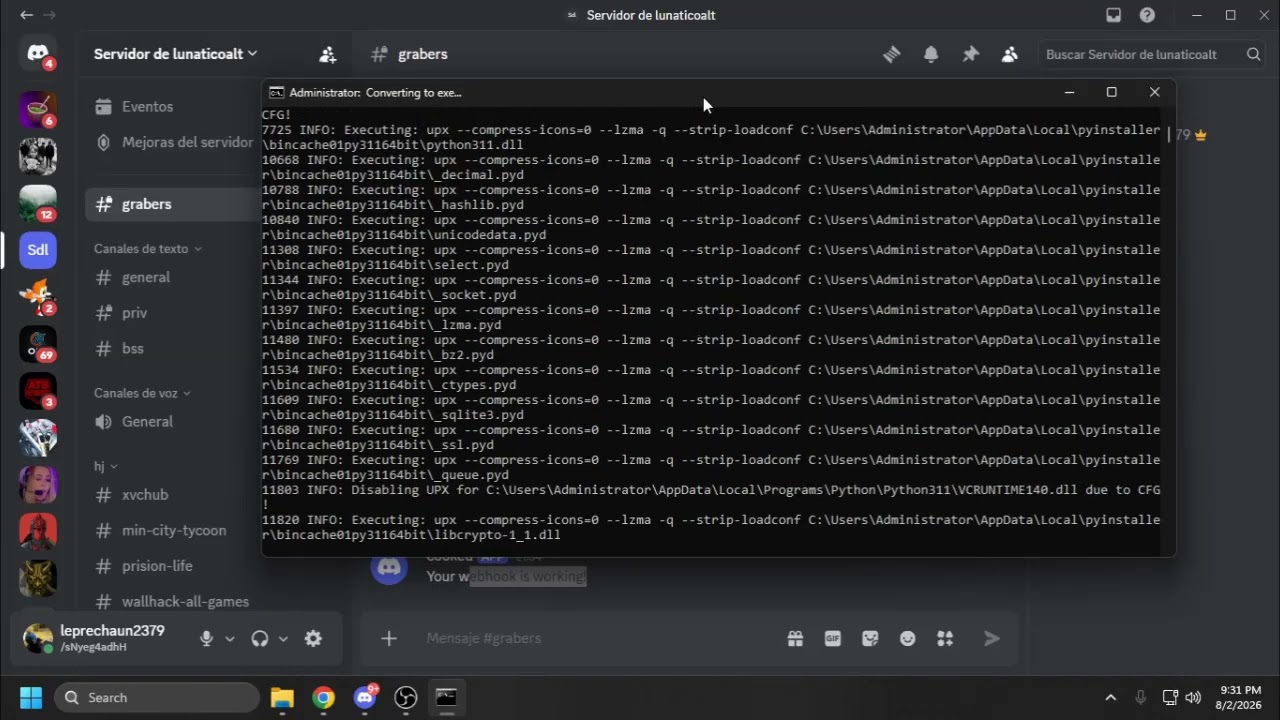Toggle member list icon in header
This screenshot has height=720, width=1280.
[x=1009, y=54]
